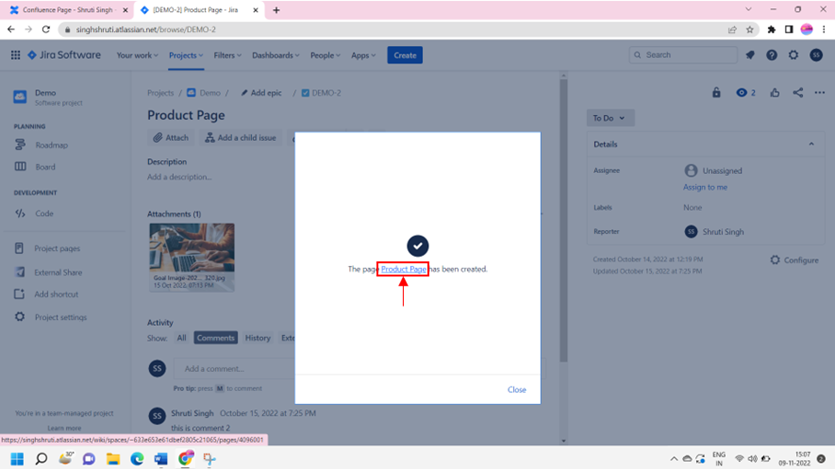
Task: Select the DEMO-2 Product Page browser tab
Action: point(198,10)
